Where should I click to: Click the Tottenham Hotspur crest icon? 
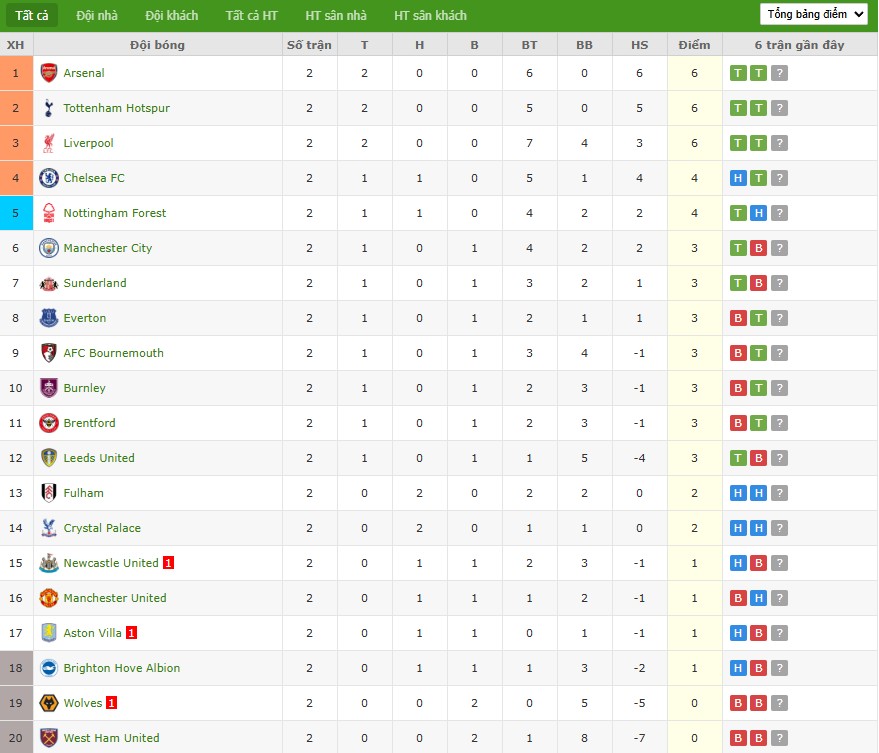(x=48, y=108)
